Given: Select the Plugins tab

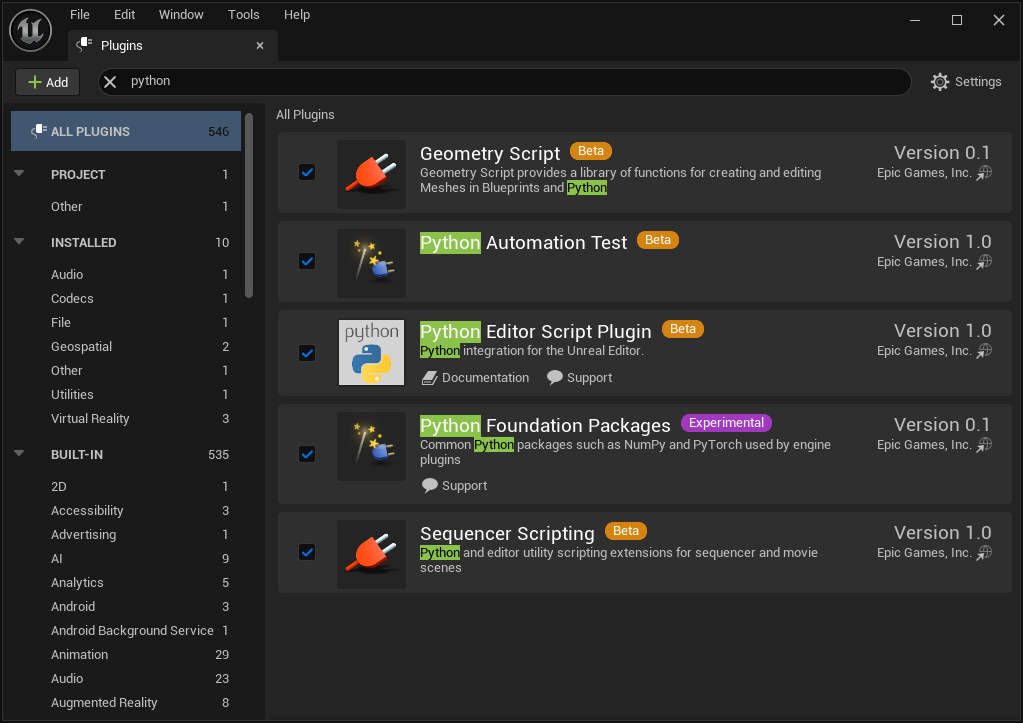Looking at the screenshot, I should coord(173,46).
